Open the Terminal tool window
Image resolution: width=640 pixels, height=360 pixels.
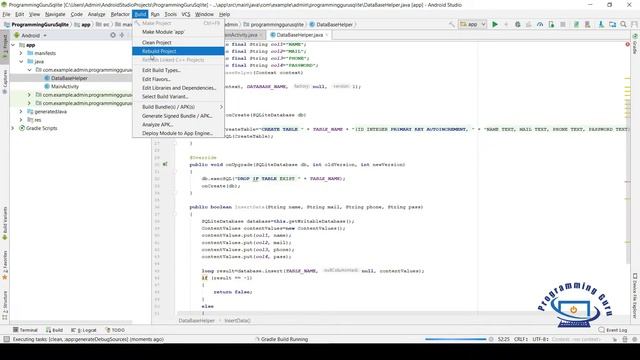coord(25,330)
